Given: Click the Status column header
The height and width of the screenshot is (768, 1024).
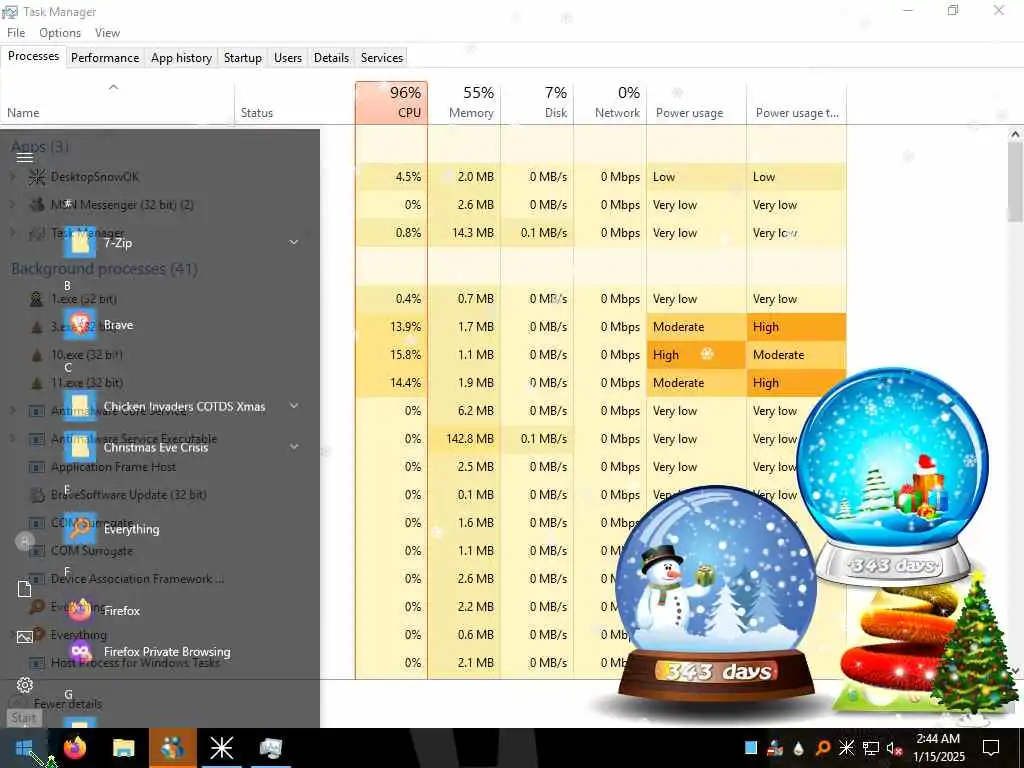Looking at the screenshot, I should (295, 103).
